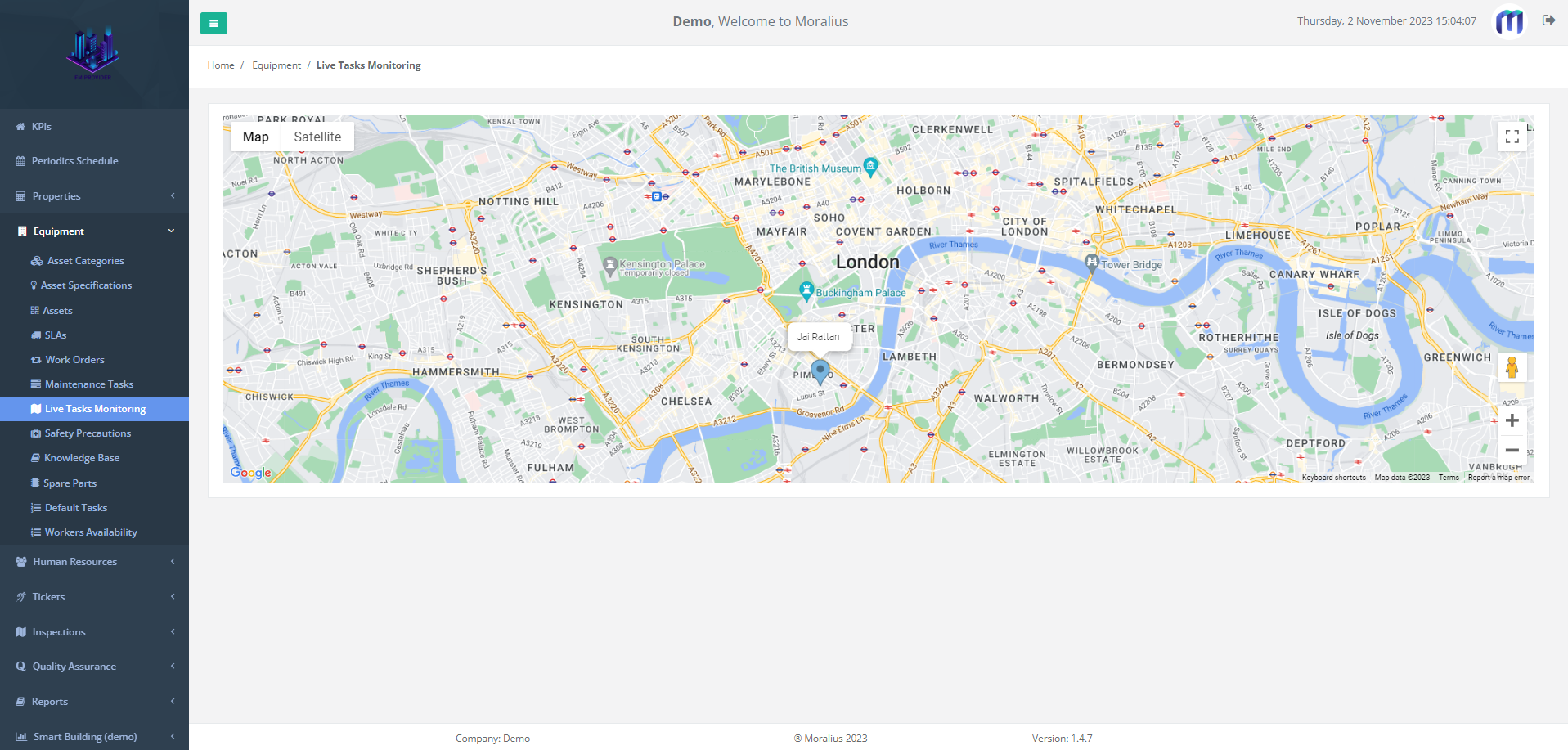Click the Properties building icon

(x=20, y=196)
